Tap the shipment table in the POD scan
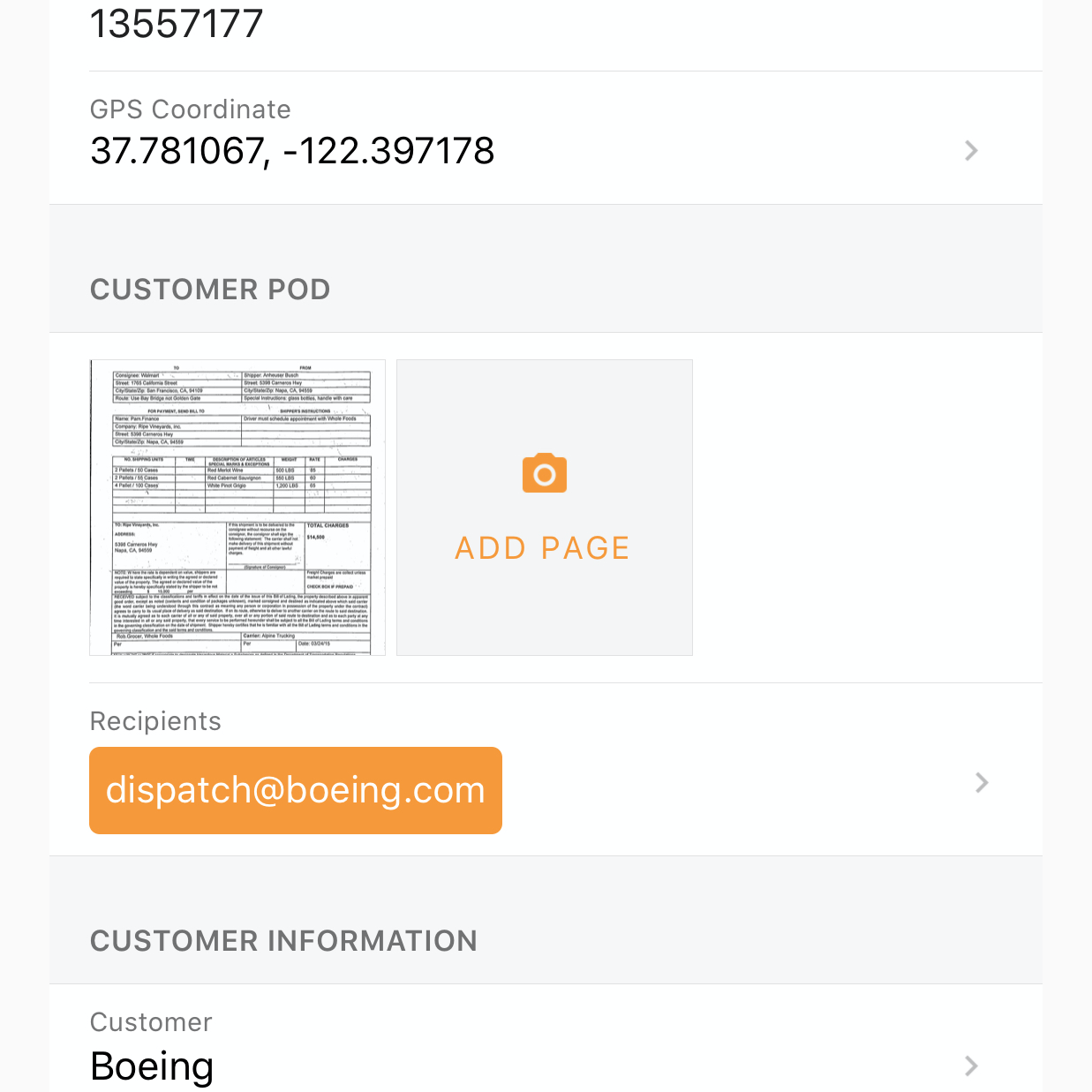The width and height of the screenshot is (1092, 1092). [241, 481]
